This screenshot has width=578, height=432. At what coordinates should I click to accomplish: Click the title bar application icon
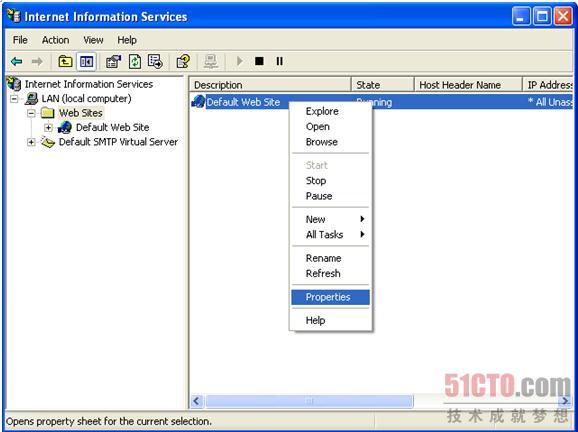click(x=14, y=16)
